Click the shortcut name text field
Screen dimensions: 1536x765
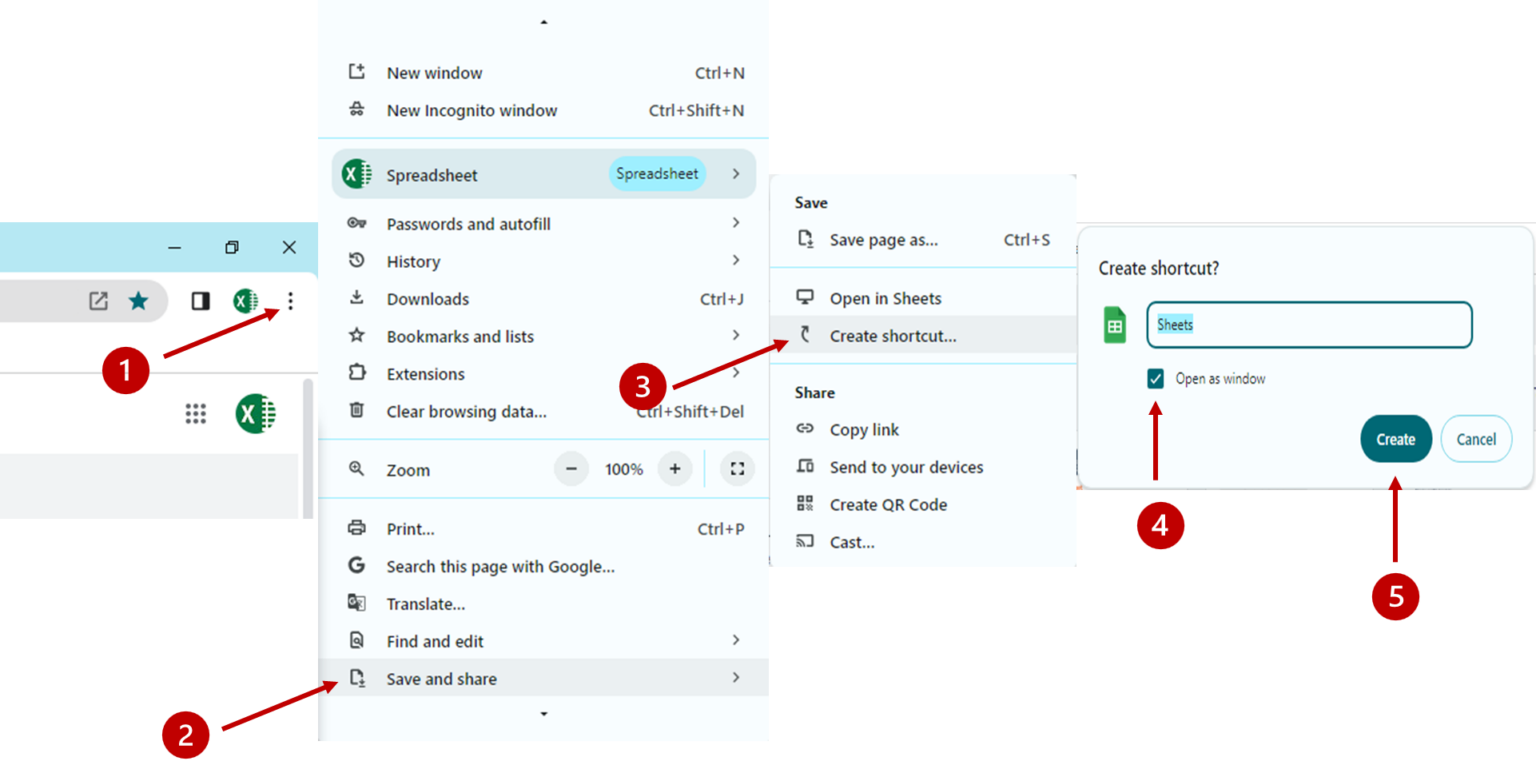(x=1308, y=324)
